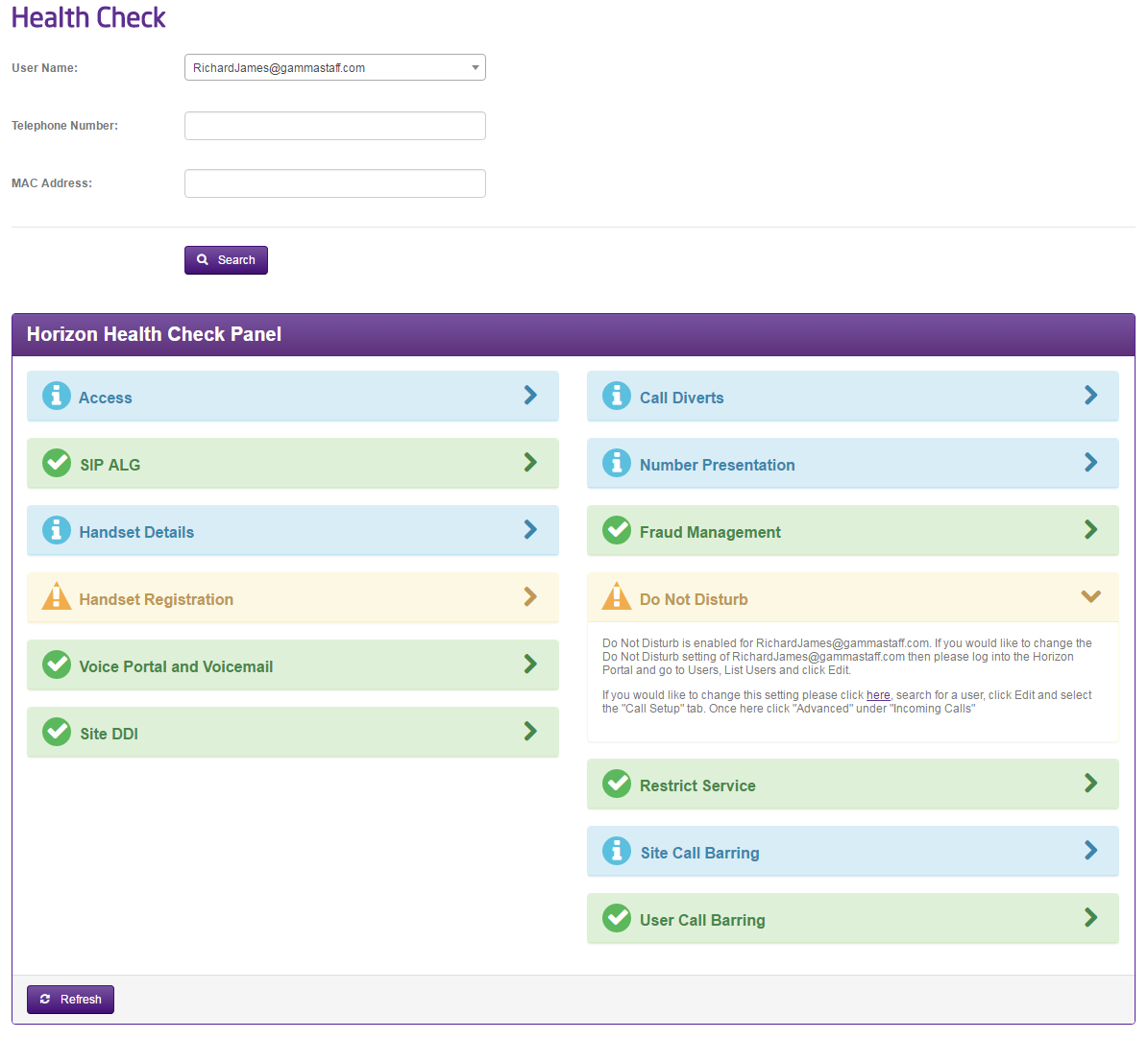
Task: Click the info icon beside Call Diverts
Action: coord(617,396)
